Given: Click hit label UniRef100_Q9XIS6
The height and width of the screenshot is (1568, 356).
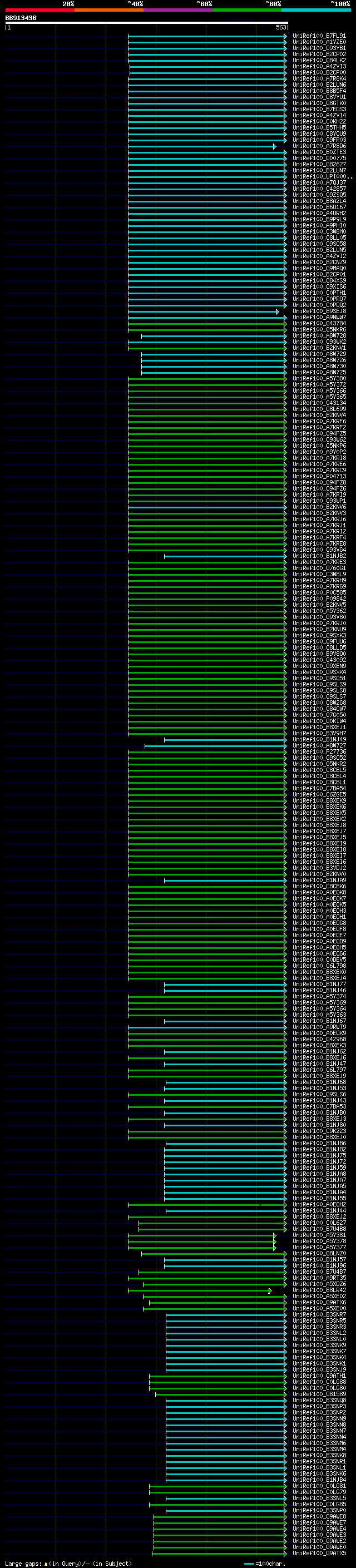Looking at the screenshot, I should 319,286.
